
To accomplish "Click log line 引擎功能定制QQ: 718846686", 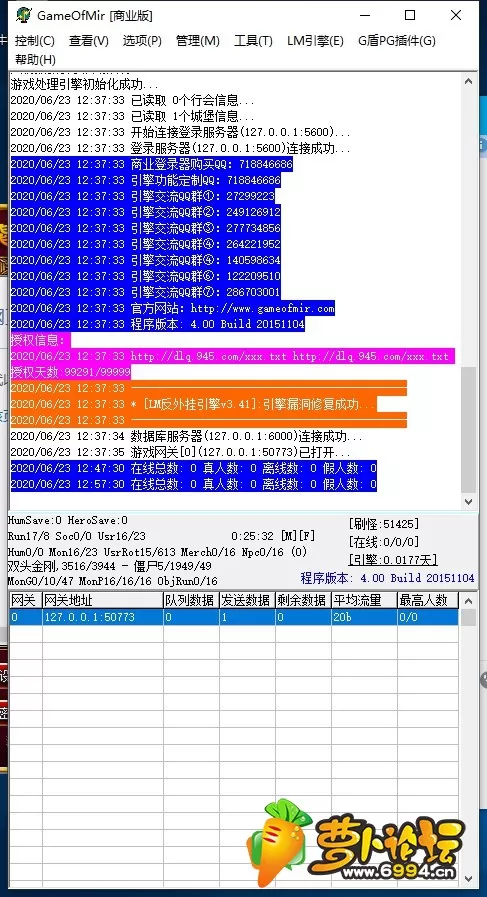I will click(145, 181).
